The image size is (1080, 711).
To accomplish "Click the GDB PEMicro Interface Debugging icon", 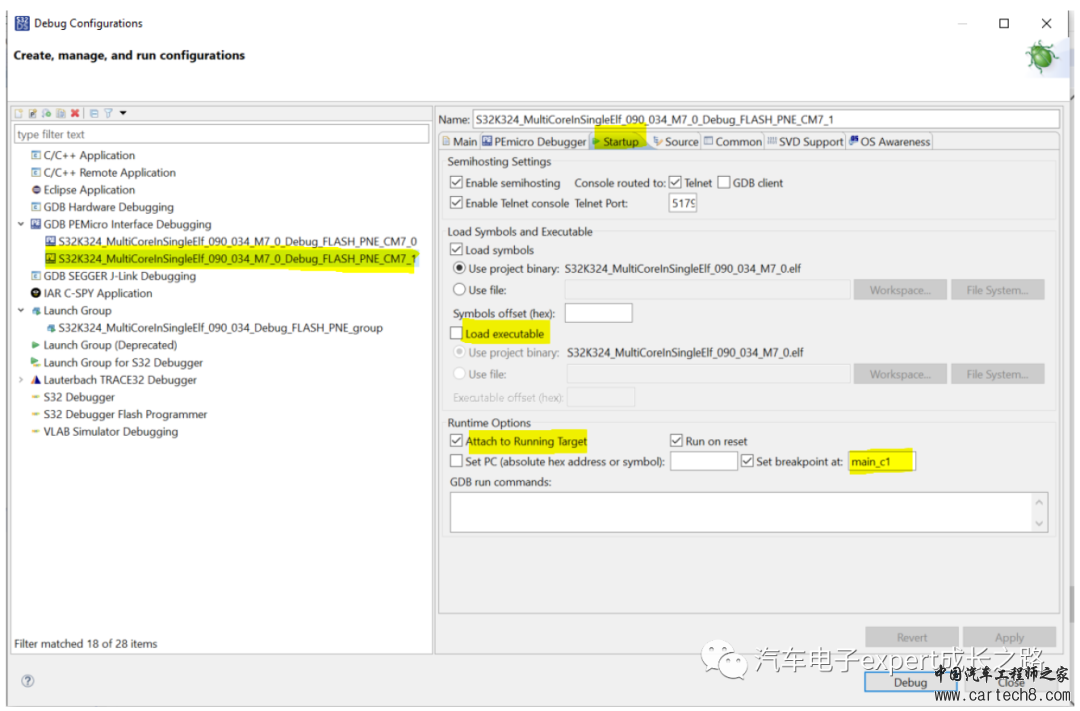I will (36, 224).
